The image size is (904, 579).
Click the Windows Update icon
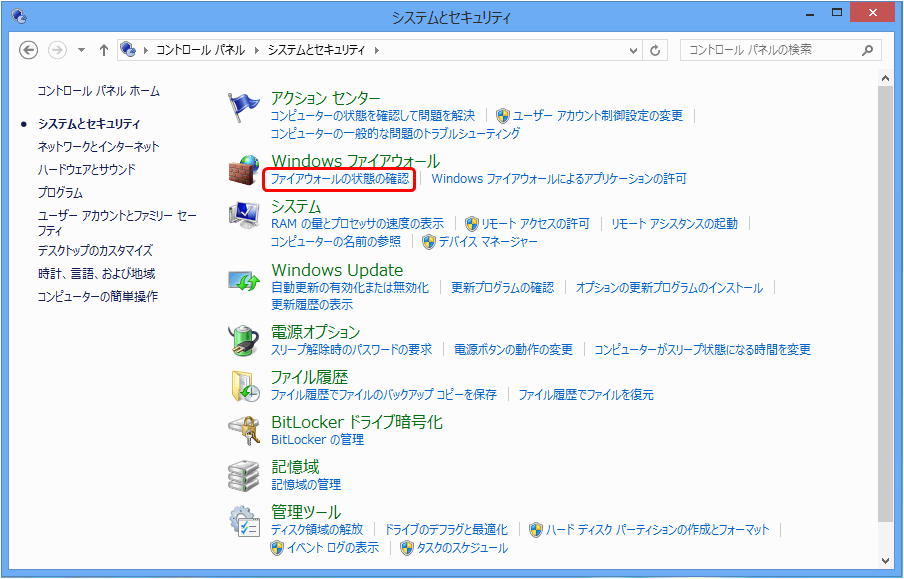(x=244, y=280)
